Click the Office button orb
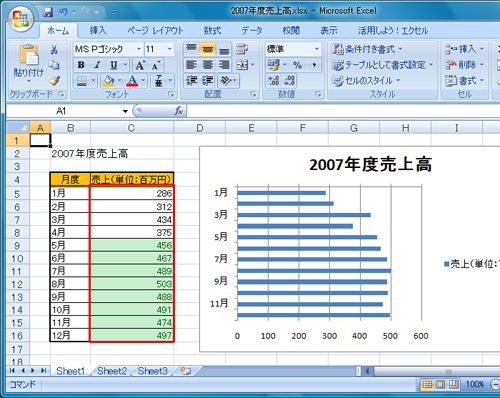The image size is (500, 398). tap(21, 19)
